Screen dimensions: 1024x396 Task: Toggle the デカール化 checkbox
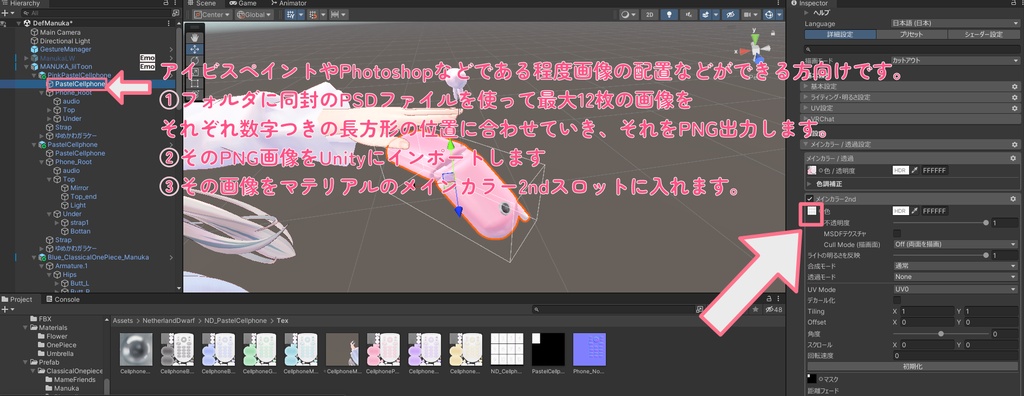click(897, 300)
